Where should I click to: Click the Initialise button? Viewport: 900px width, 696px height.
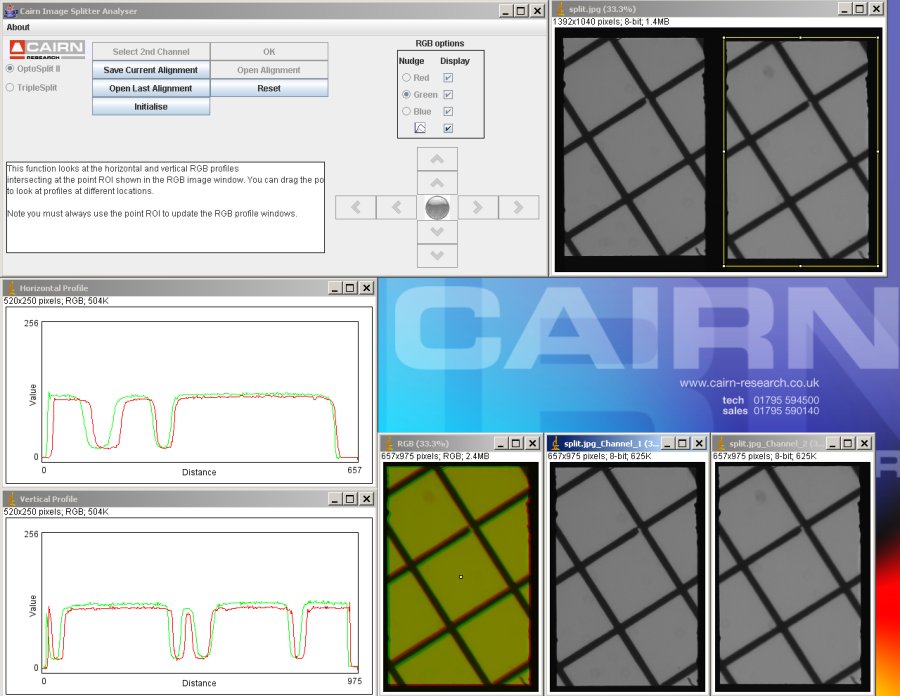(x=151, y=107)
